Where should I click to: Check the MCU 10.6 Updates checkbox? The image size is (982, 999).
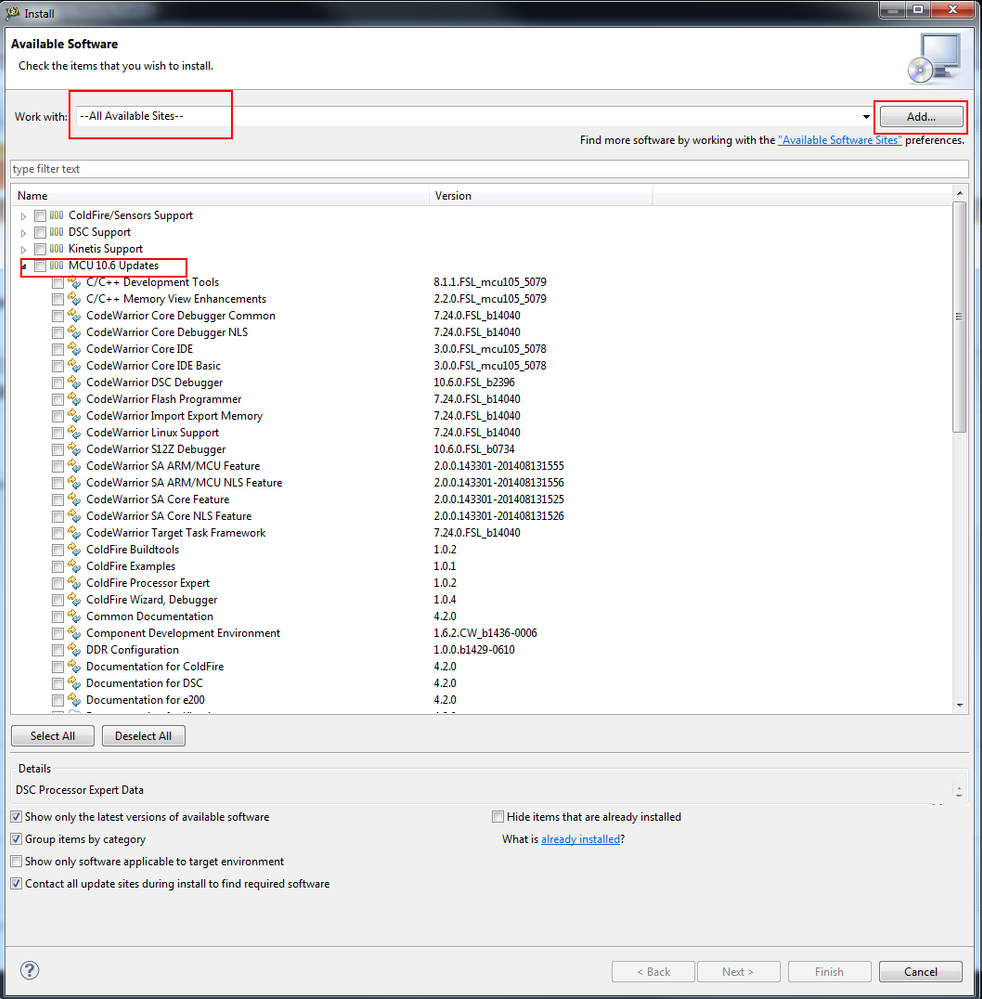click(40, 266)
